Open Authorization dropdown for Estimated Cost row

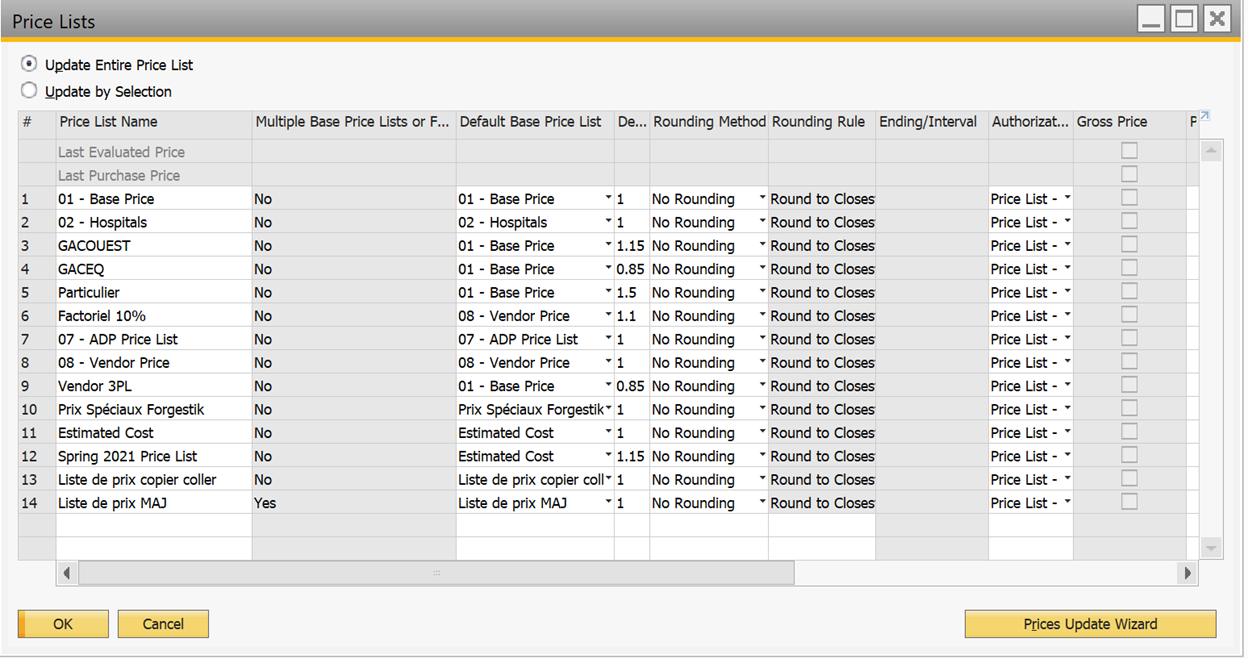(x=1067, y=433)
